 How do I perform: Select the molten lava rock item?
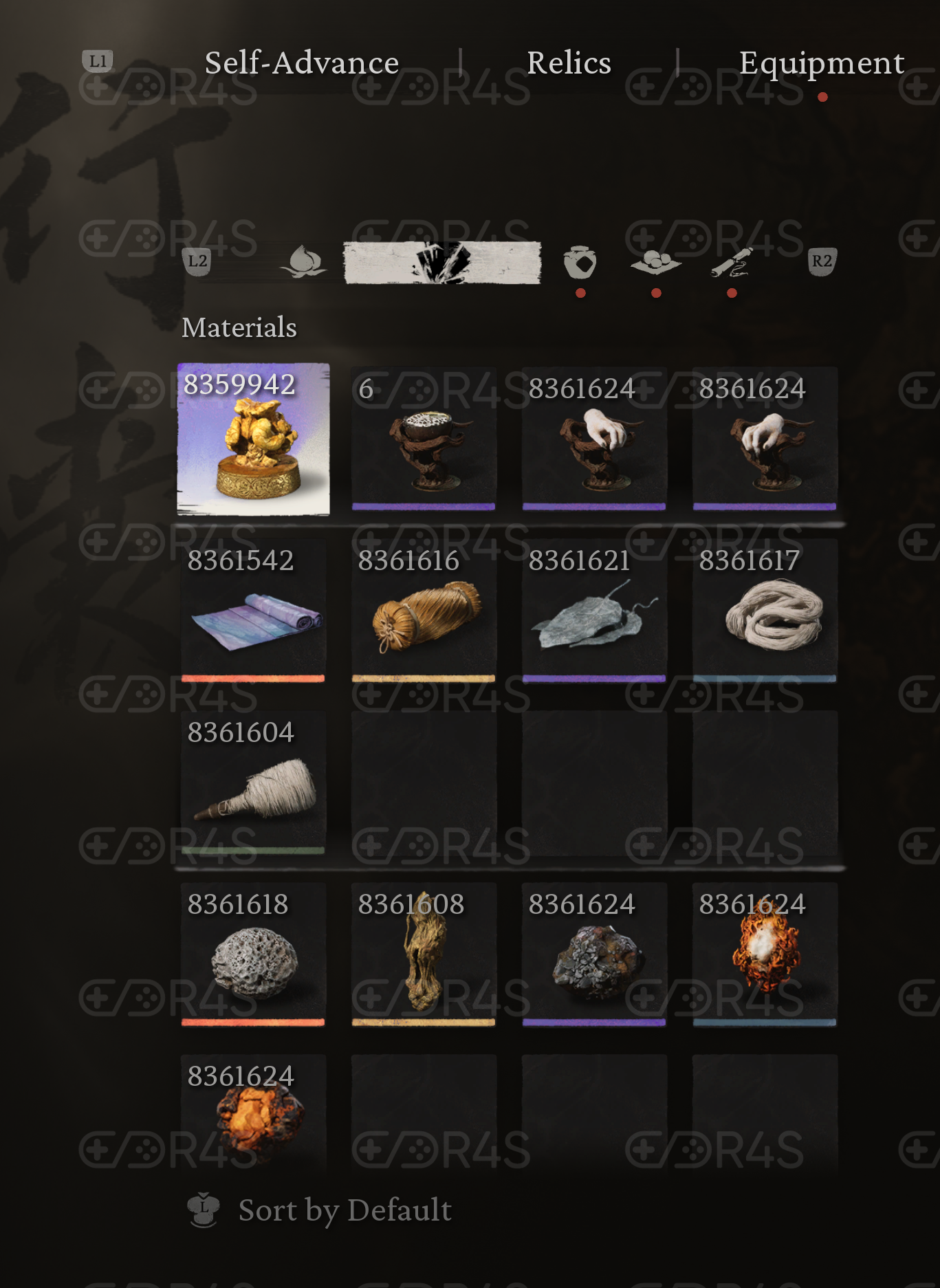point(253,1113)
